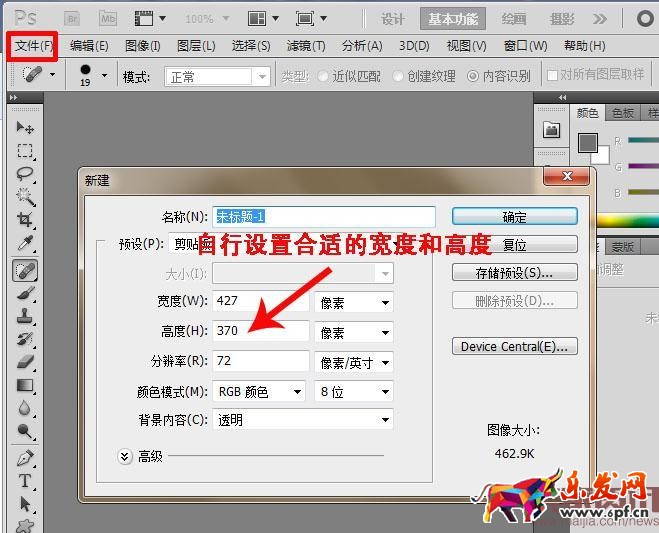Open the blending Mode dropdown
Image resolution: width=659 pixels, height=533 pixels.
[217, 77]
